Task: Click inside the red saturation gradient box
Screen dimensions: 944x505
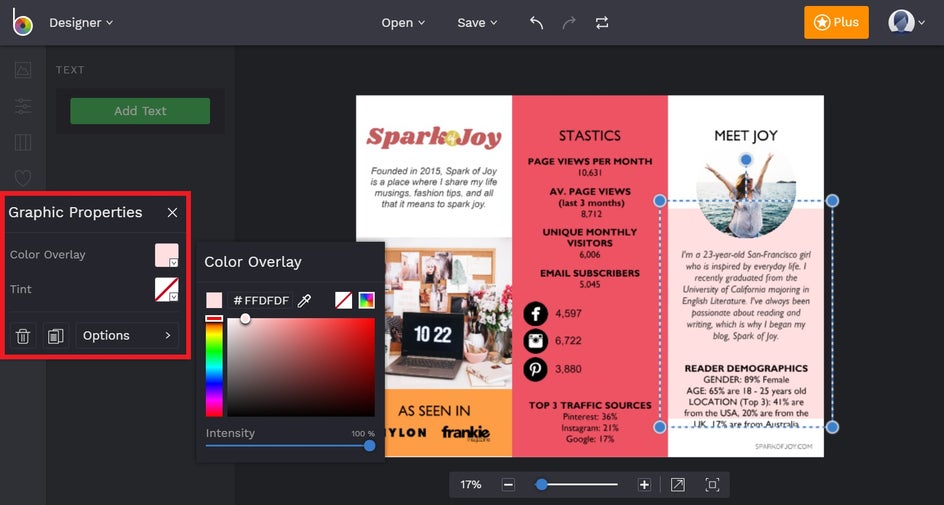Action: click(301, 367)
